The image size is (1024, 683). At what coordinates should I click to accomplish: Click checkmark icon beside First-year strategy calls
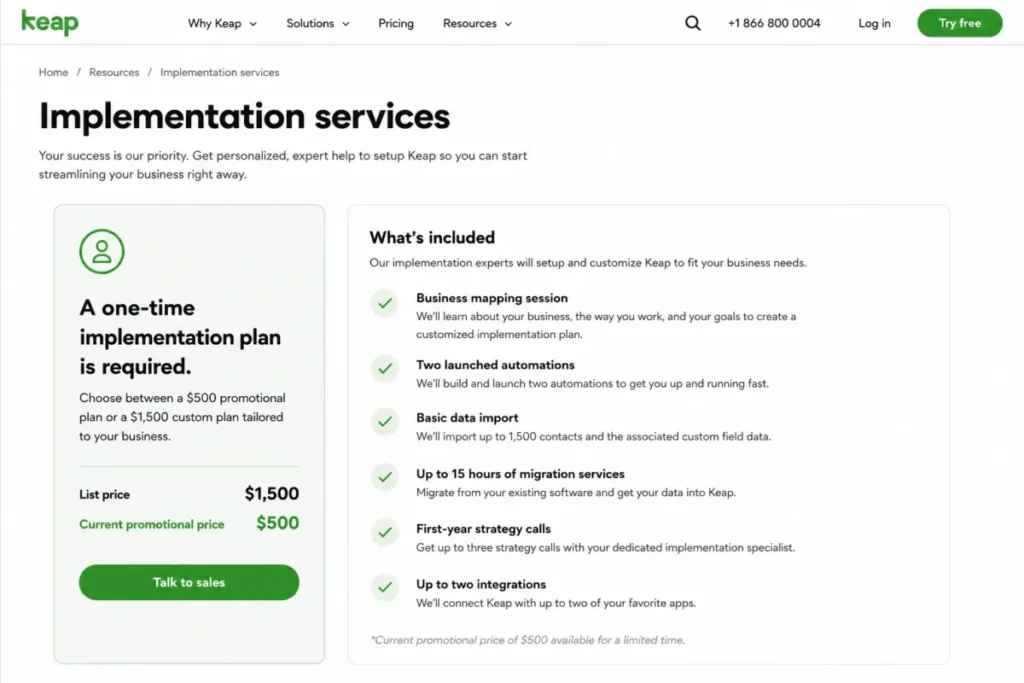[x=385, y=532]
